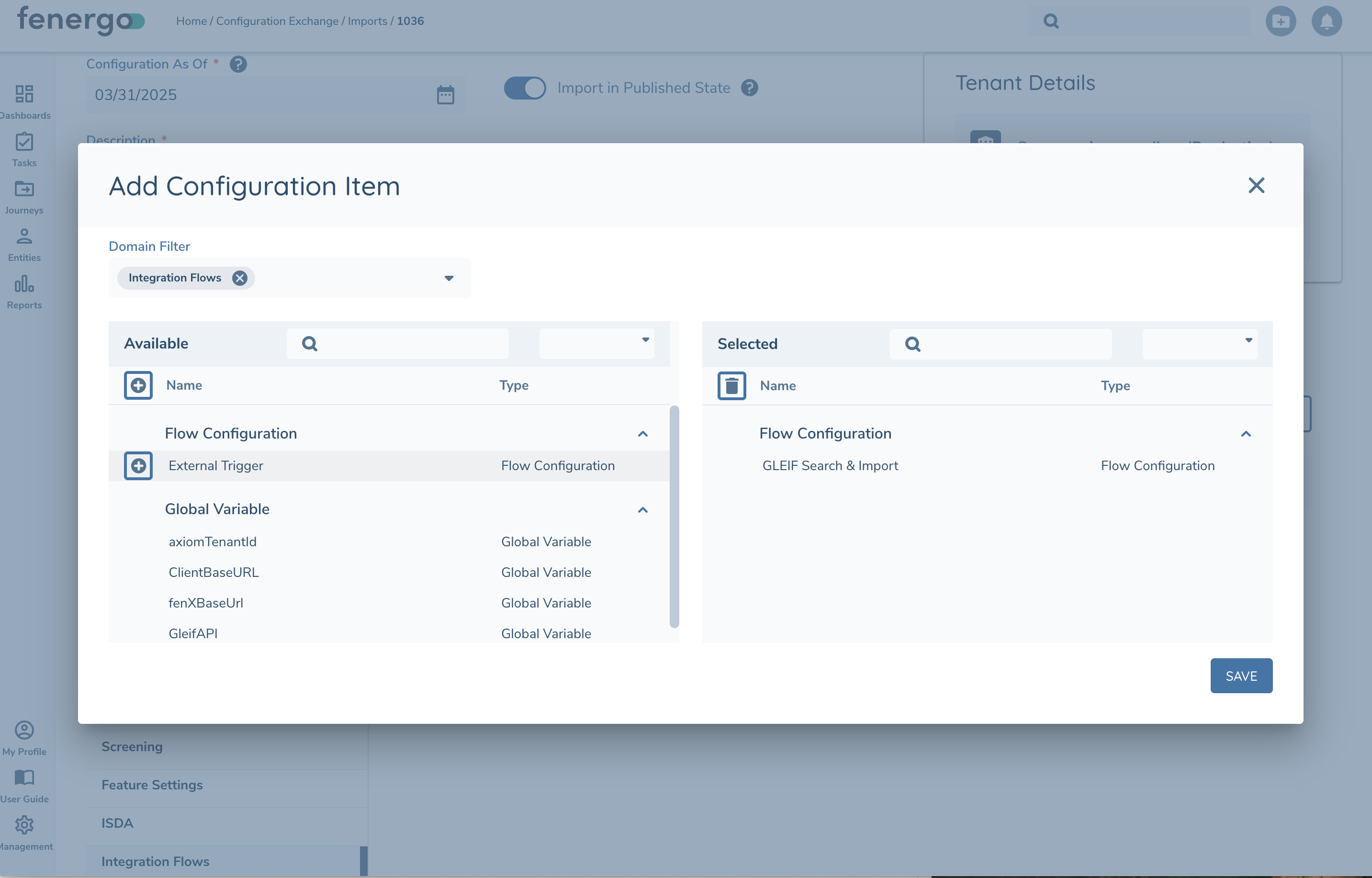Navigate to Home via breadcrumb link

(191, 21)
